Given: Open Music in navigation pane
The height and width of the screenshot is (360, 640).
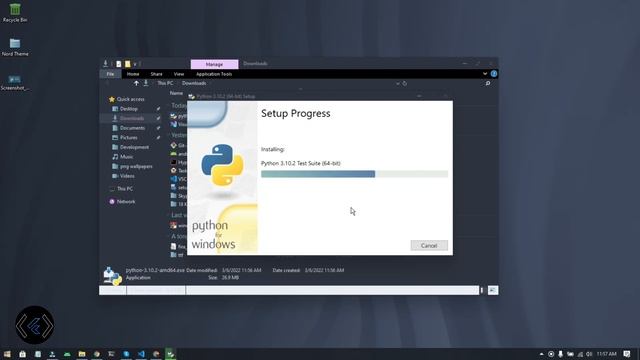Looking at the screenshot, I should (123, 157).
